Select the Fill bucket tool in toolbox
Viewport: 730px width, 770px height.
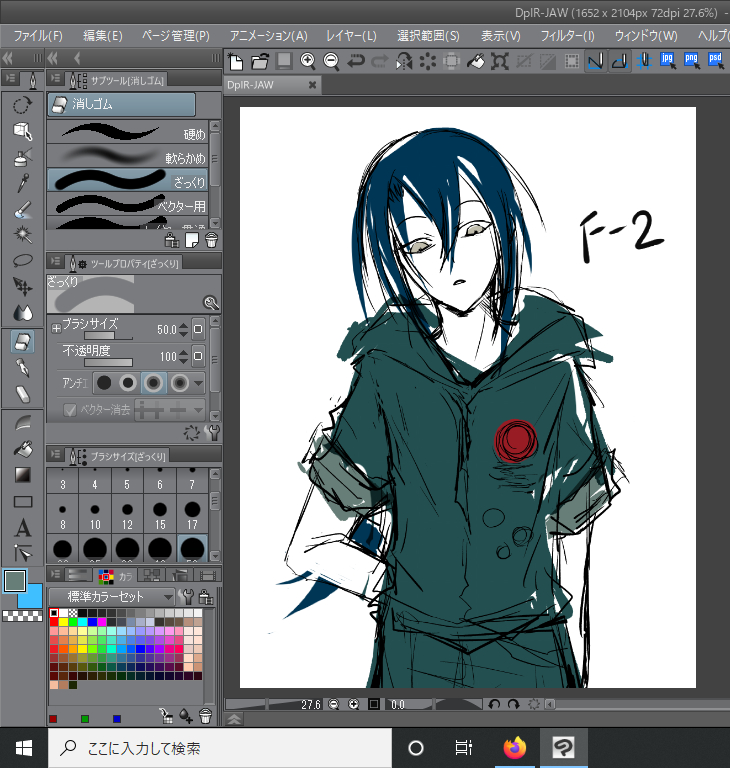(23, 449)
